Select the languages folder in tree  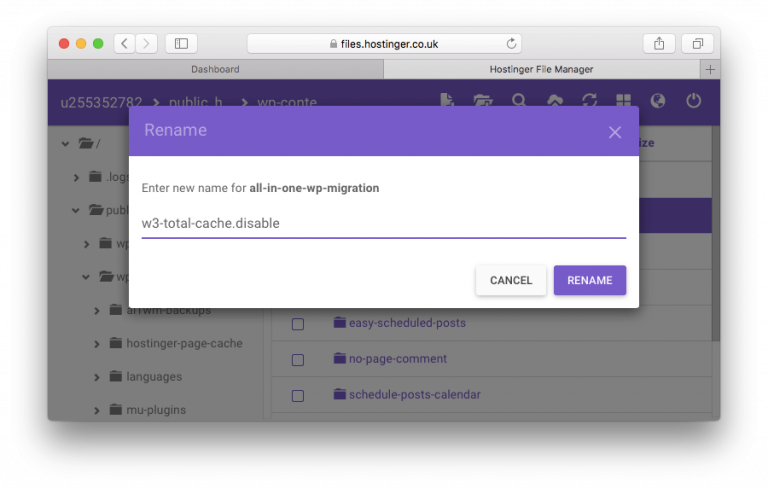(x=154, y=377)
